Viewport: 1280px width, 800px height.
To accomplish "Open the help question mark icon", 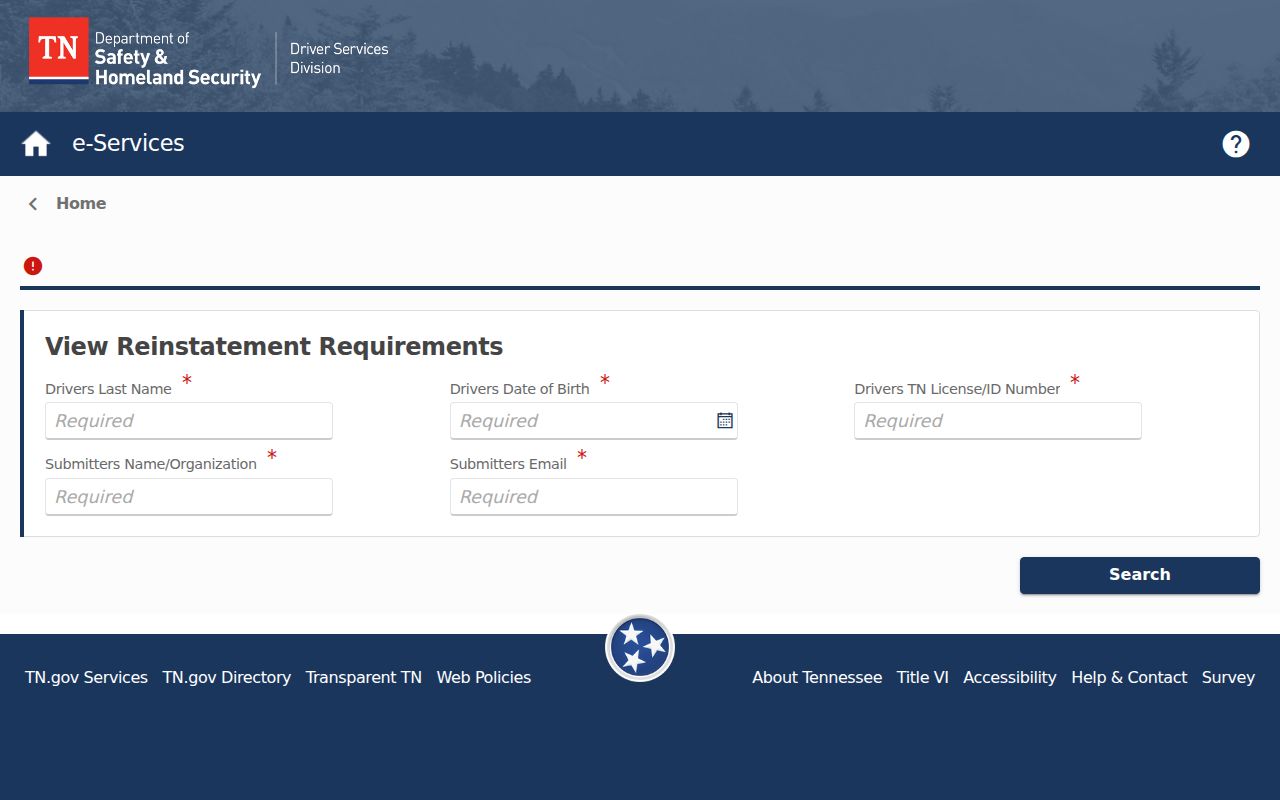I will pyautogui.click(x=1236, y=144).
